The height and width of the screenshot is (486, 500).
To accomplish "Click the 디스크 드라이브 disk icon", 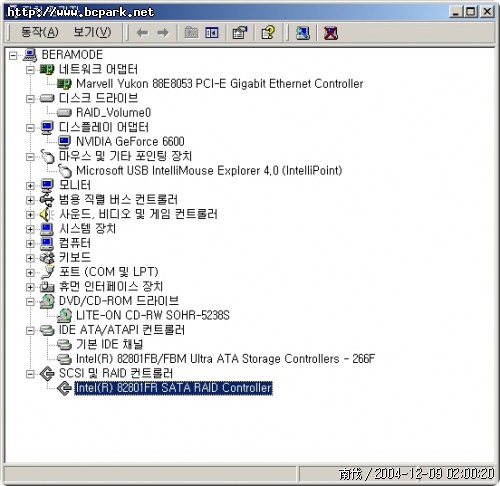I will 47,98.
